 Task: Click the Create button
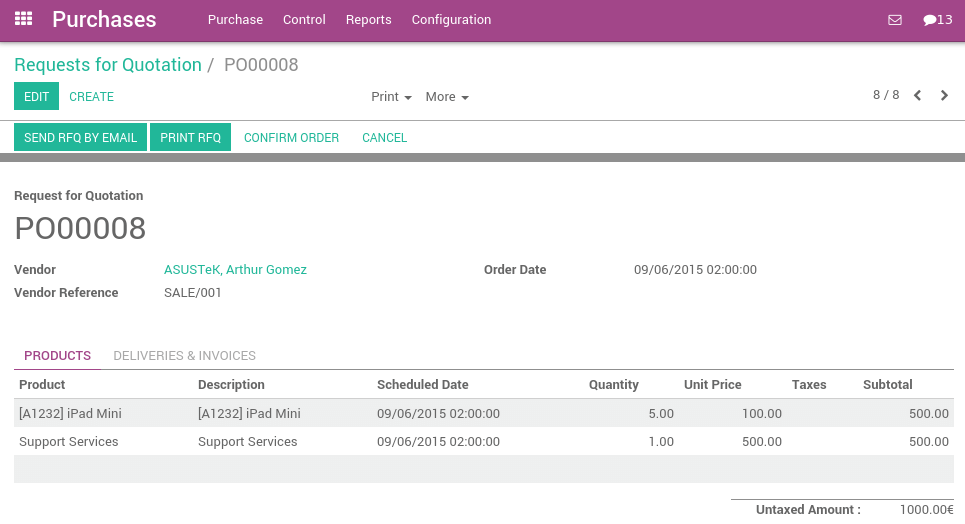pos(91,97)
